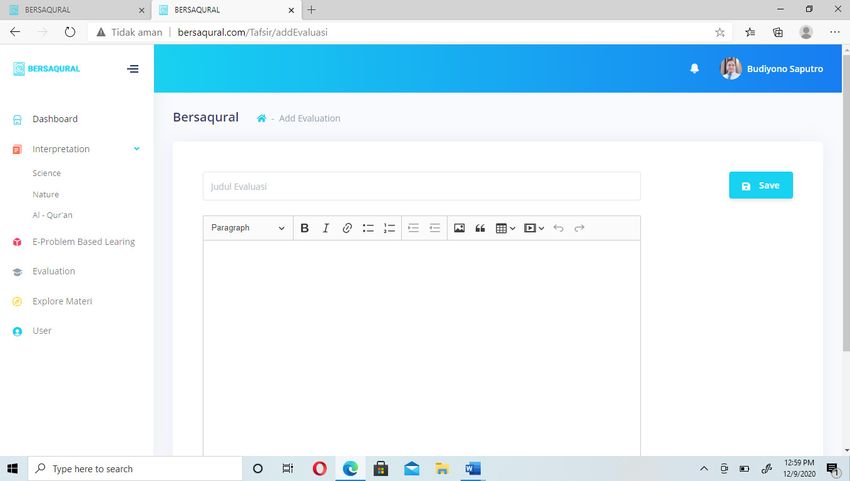Image resolution: width=850 pixels, height=481 pixels.
Task: Toggle bold formatting in the editor
Action: [305, 228]
